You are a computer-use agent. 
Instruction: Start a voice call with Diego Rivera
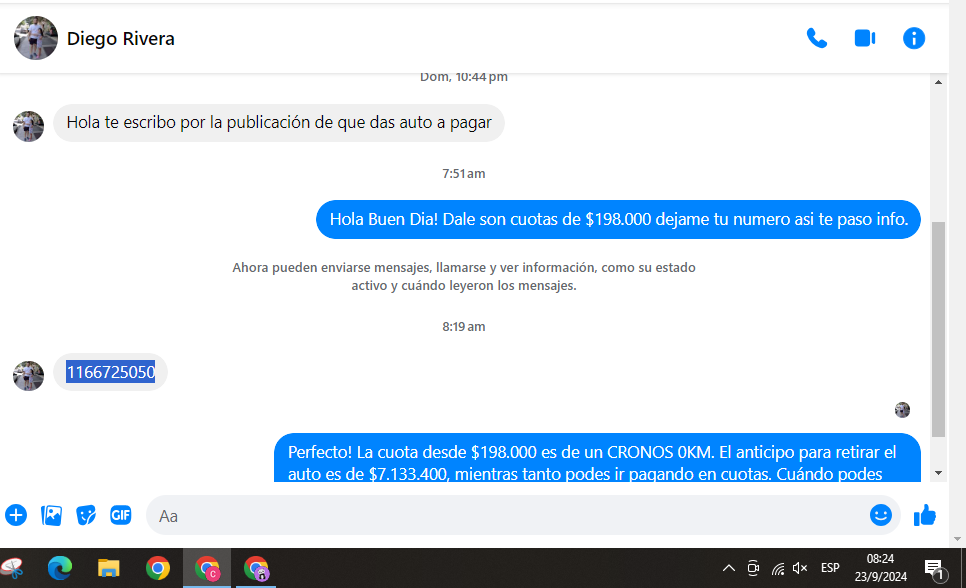pos(817,39)
